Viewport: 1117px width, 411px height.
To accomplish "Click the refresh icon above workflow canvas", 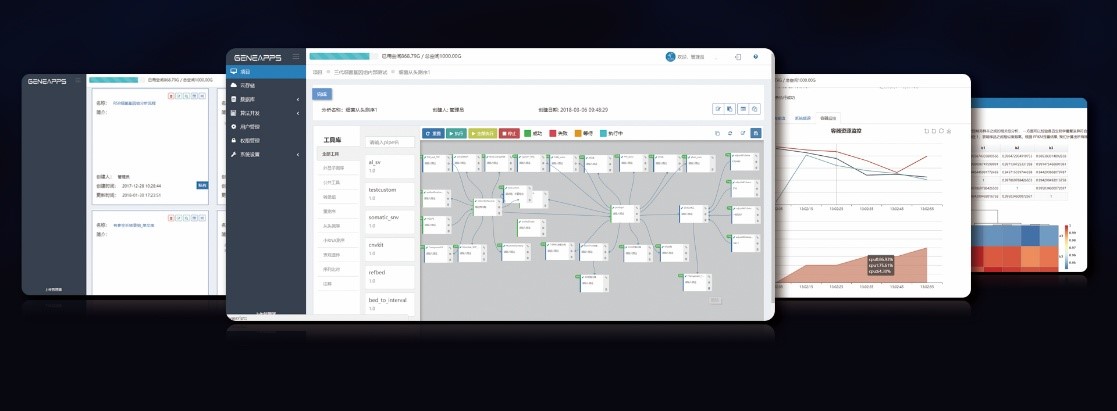I will pyautogui.click(x=729, y=132).
